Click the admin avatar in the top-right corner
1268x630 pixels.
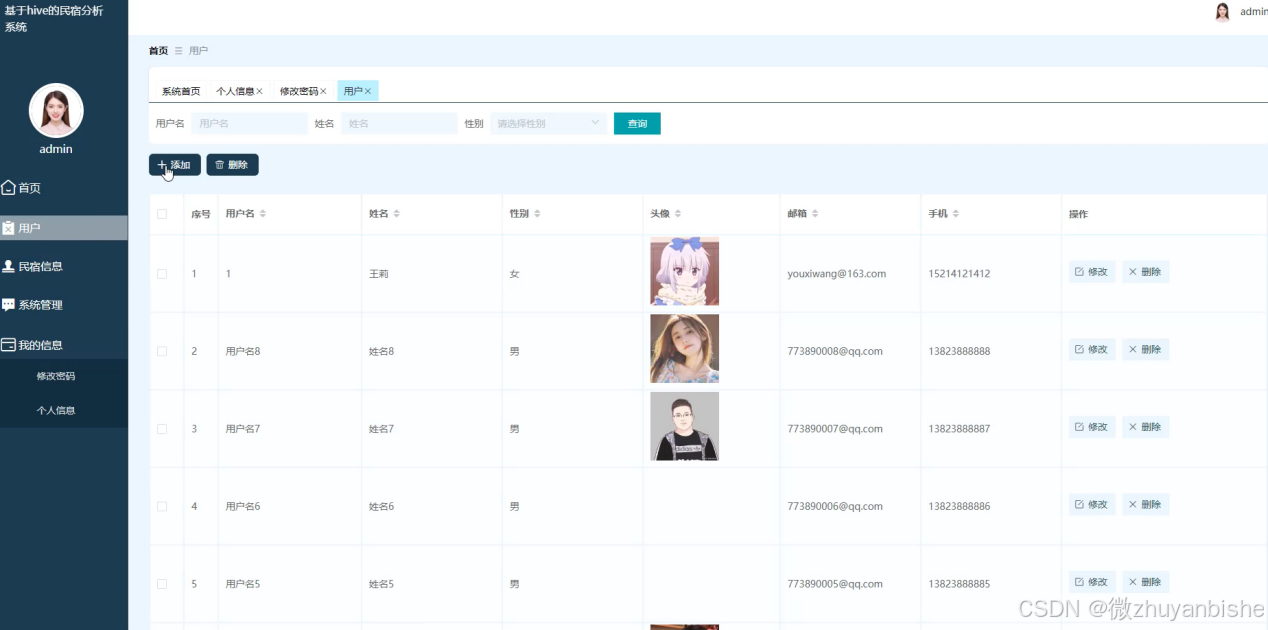[x=1222, y=11]
